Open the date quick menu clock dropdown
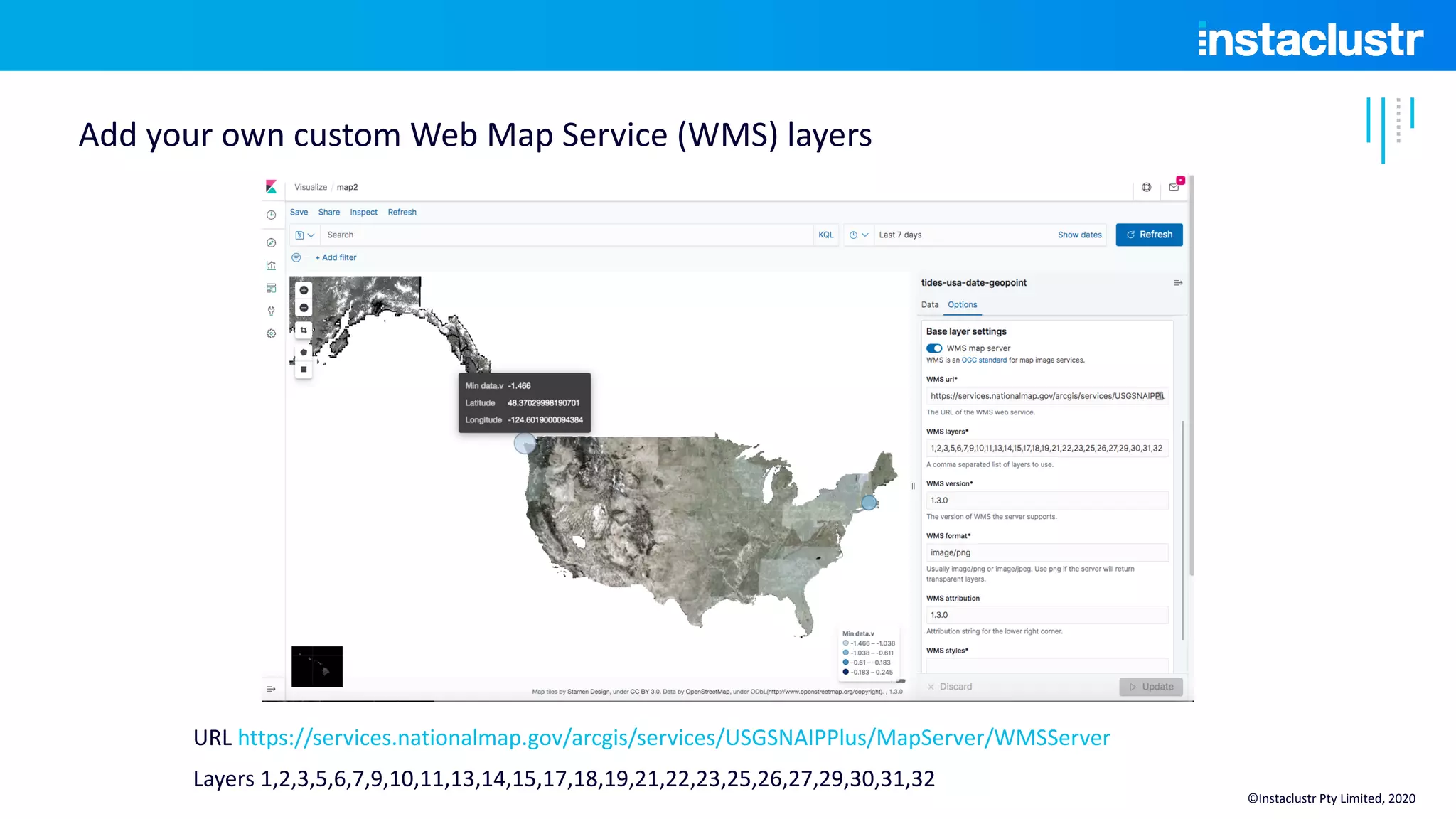Image resolution: width=1456 pixels, height=819 pixels. [x=859, y=235]
